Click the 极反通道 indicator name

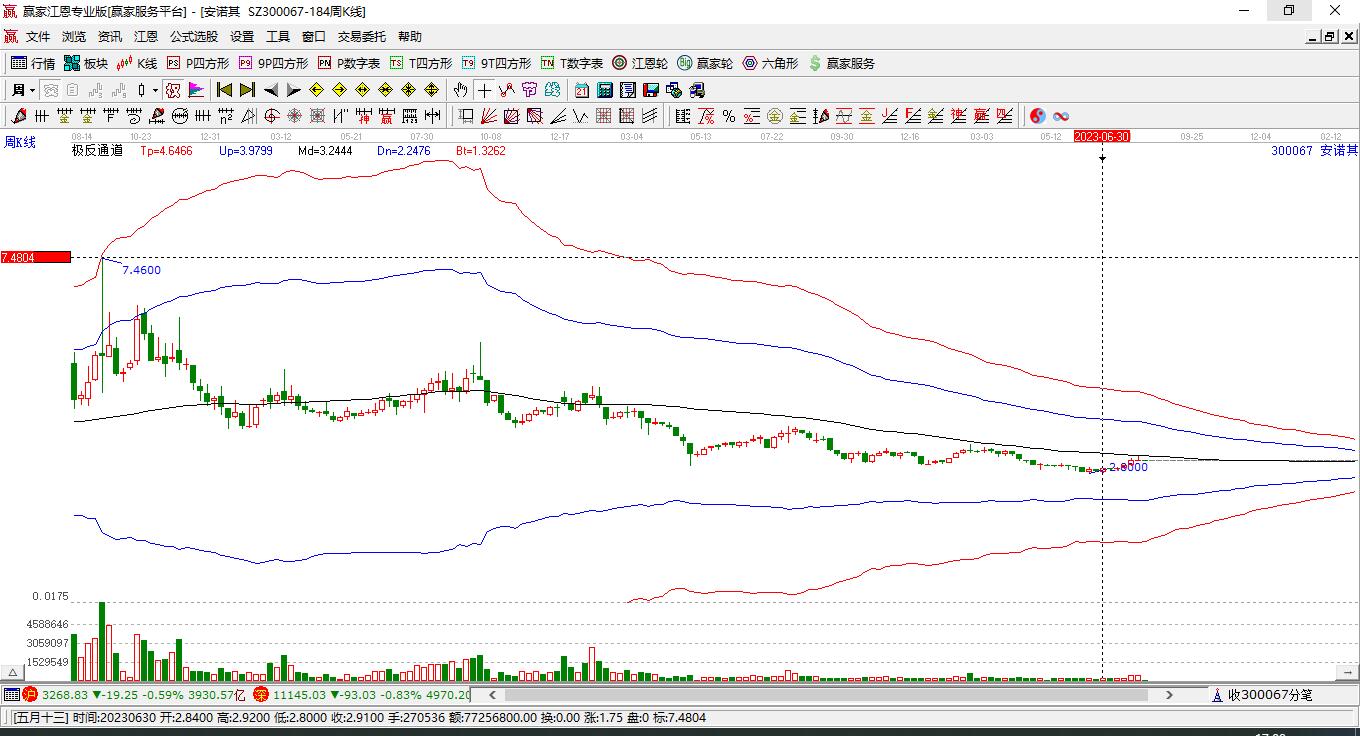(x=97, y=151)
